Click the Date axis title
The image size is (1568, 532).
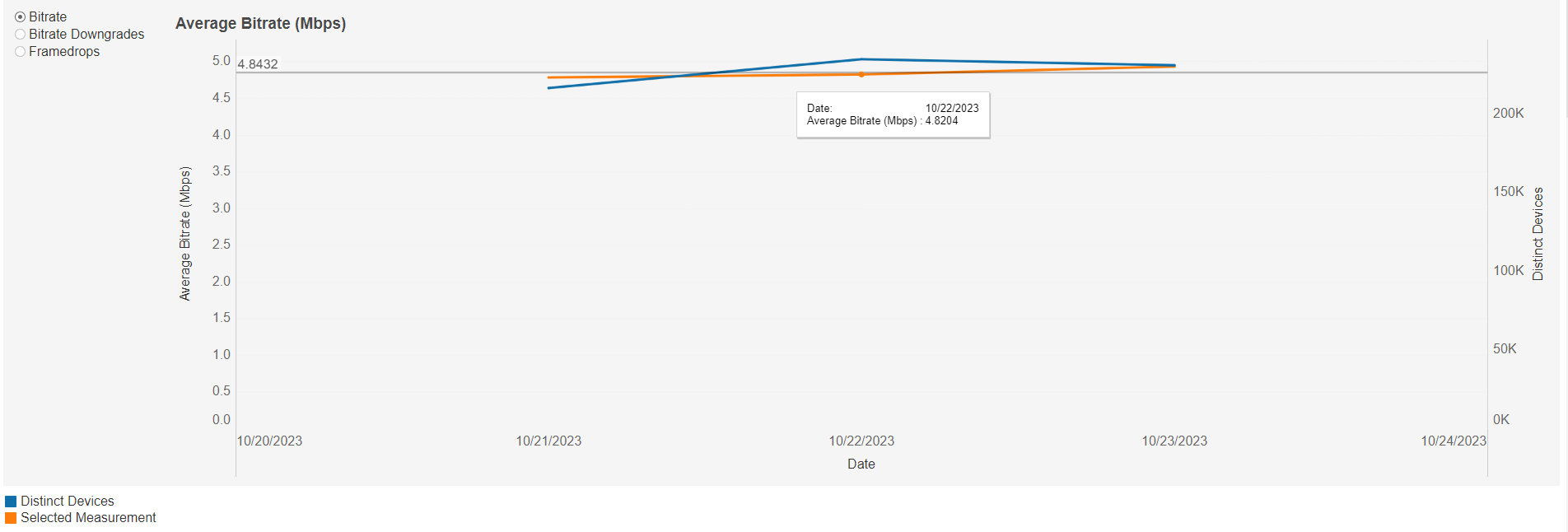[861, 464]
